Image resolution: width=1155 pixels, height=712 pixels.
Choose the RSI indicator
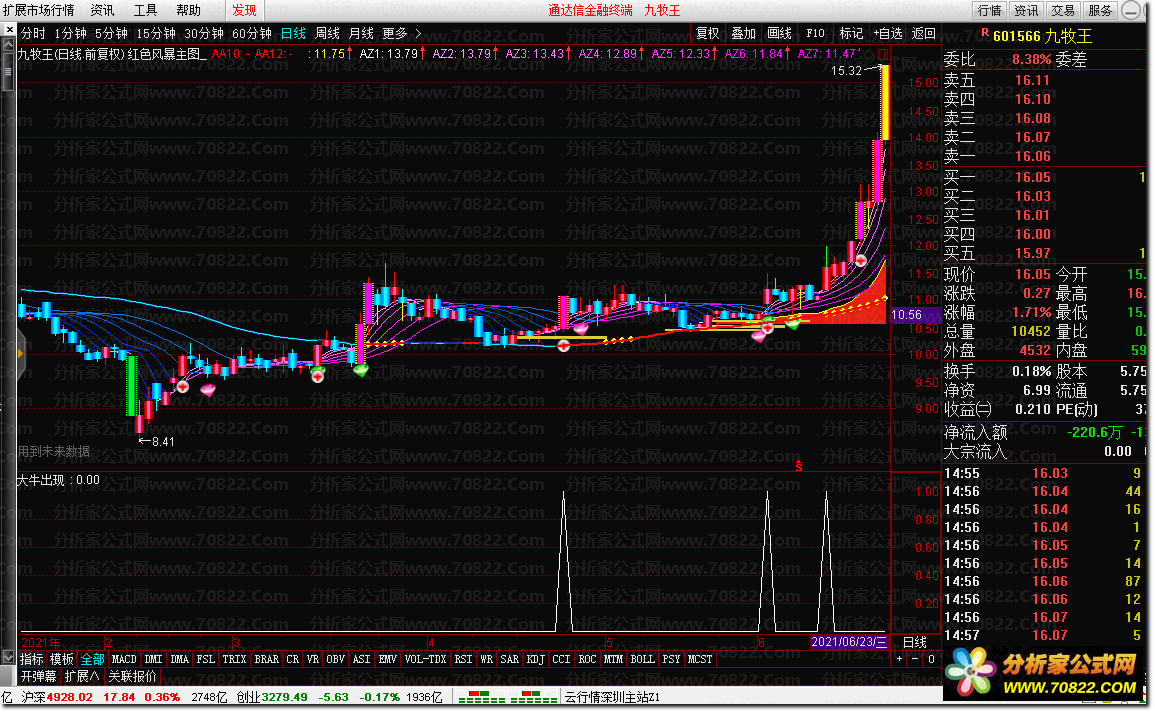463,659
